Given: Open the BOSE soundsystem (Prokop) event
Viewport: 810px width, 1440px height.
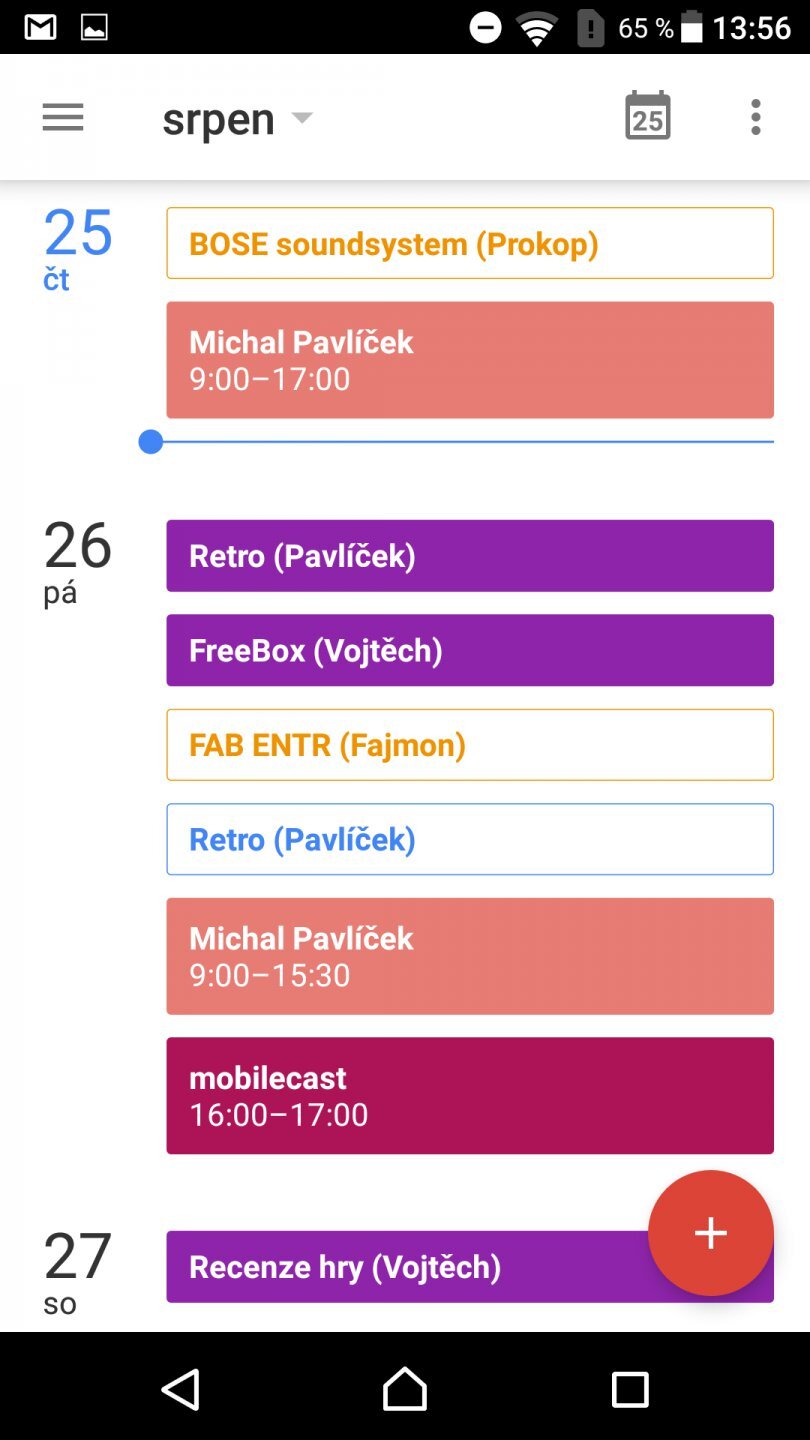Looking at the screenshot, I should tap(470, 243).
